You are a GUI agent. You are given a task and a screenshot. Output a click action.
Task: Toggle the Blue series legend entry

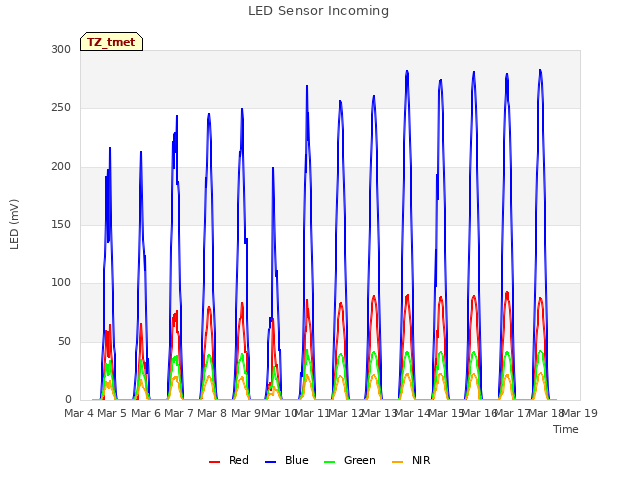pos(287,460)
